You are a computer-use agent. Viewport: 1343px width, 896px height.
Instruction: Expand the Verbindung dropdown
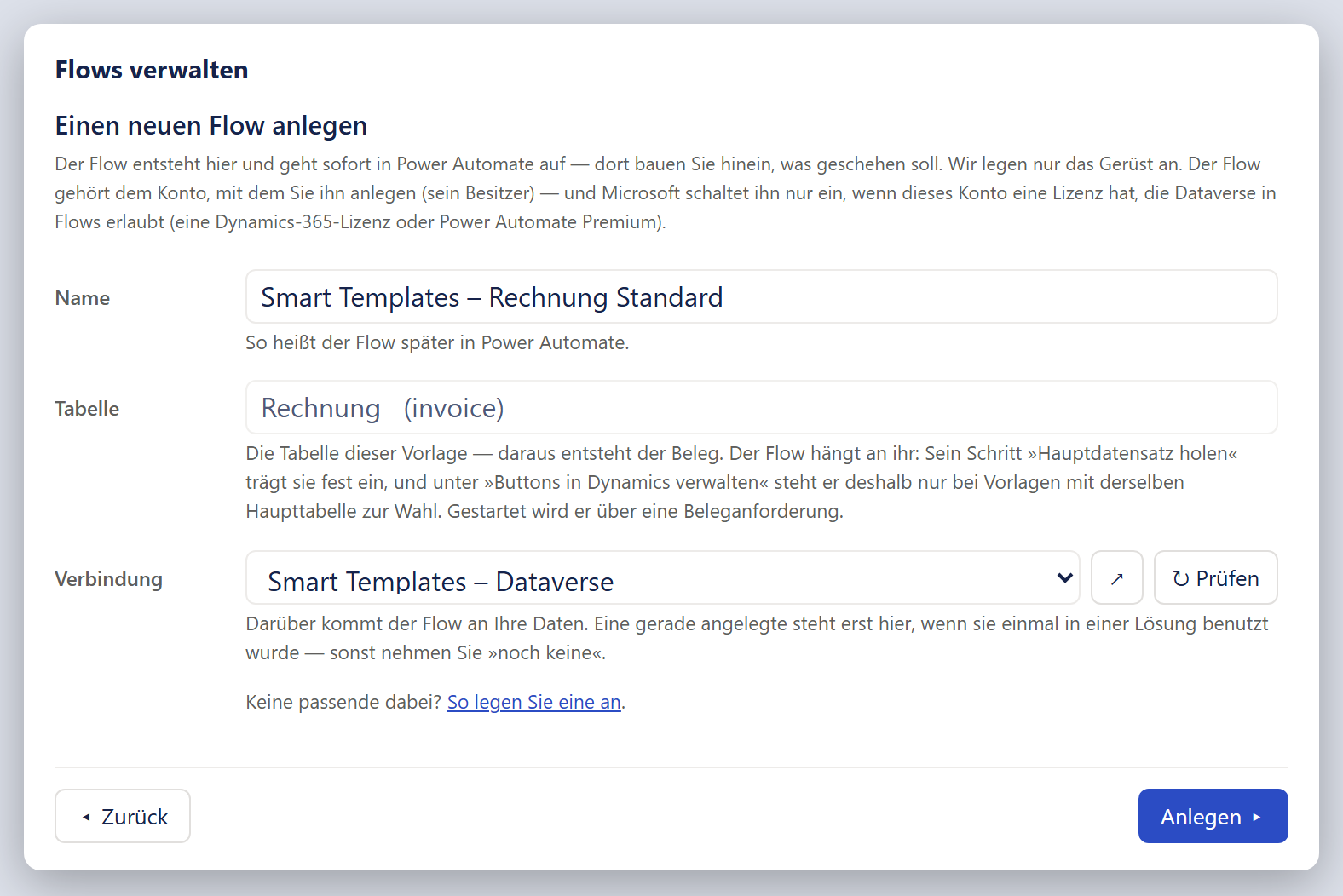[663, 578]
